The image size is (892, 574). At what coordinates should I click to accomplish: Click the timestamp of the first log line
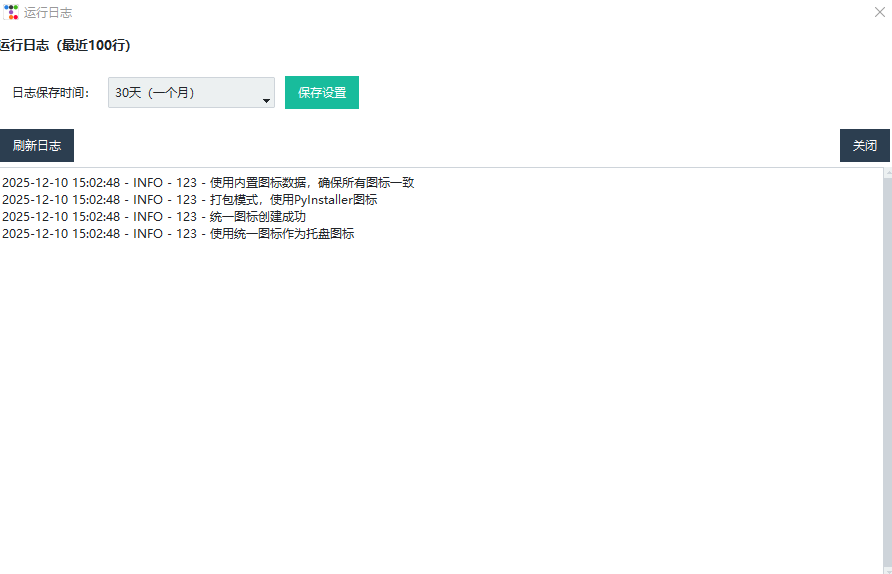coord(61,183)
